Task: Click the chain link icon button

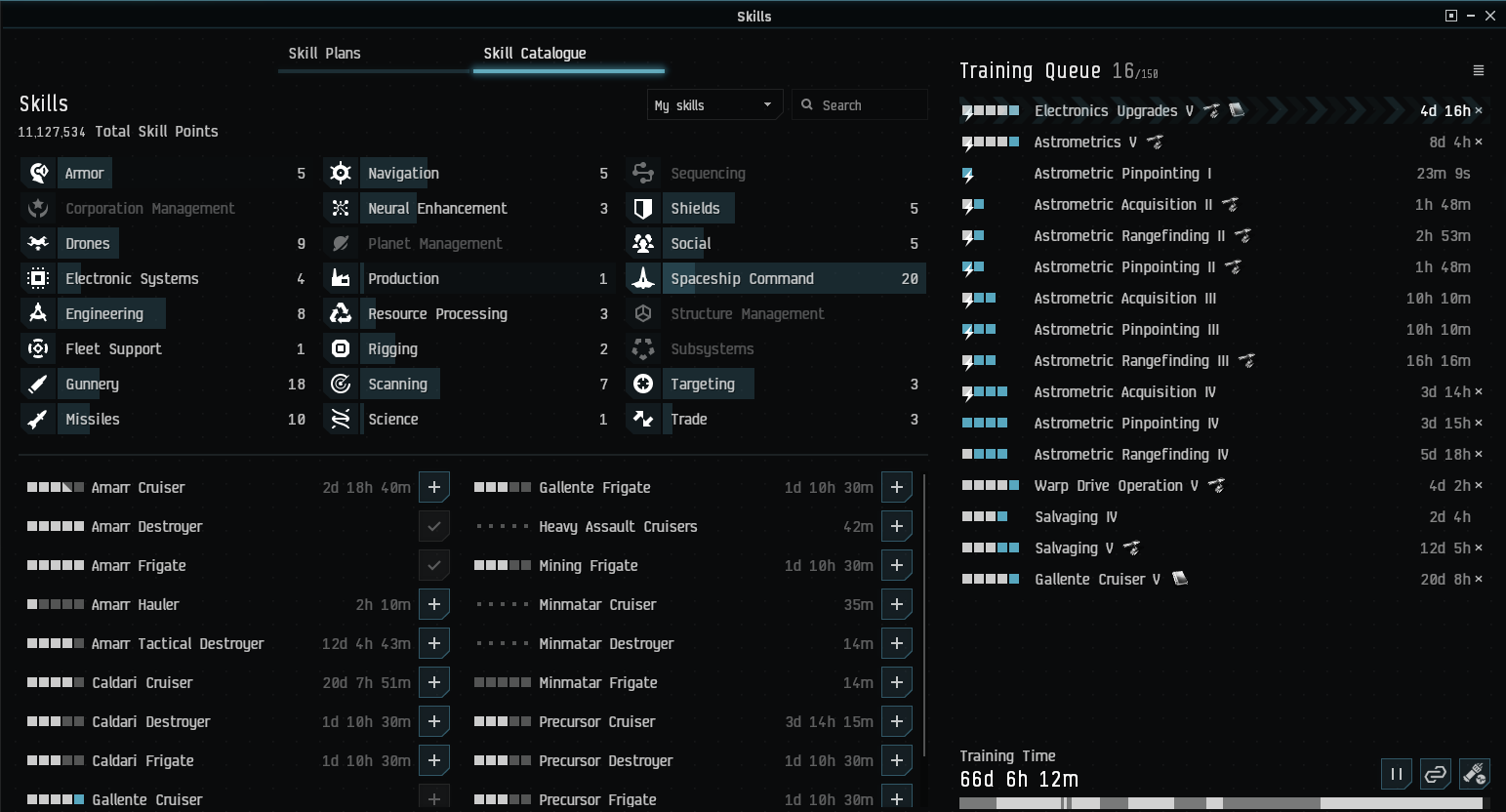Action: pos(1435,774)
